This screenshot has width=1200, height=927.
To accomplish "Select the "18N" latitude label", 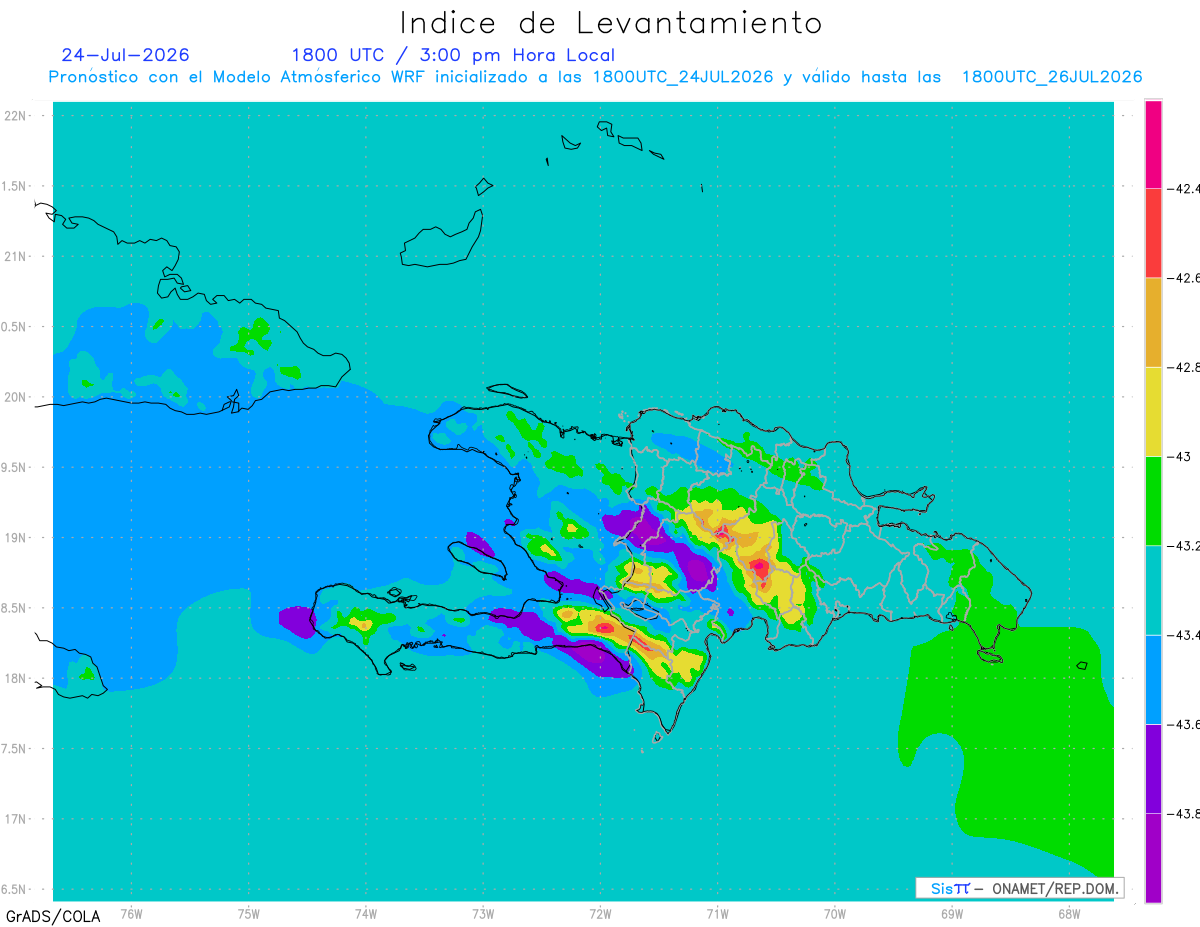I will point(16,679).
